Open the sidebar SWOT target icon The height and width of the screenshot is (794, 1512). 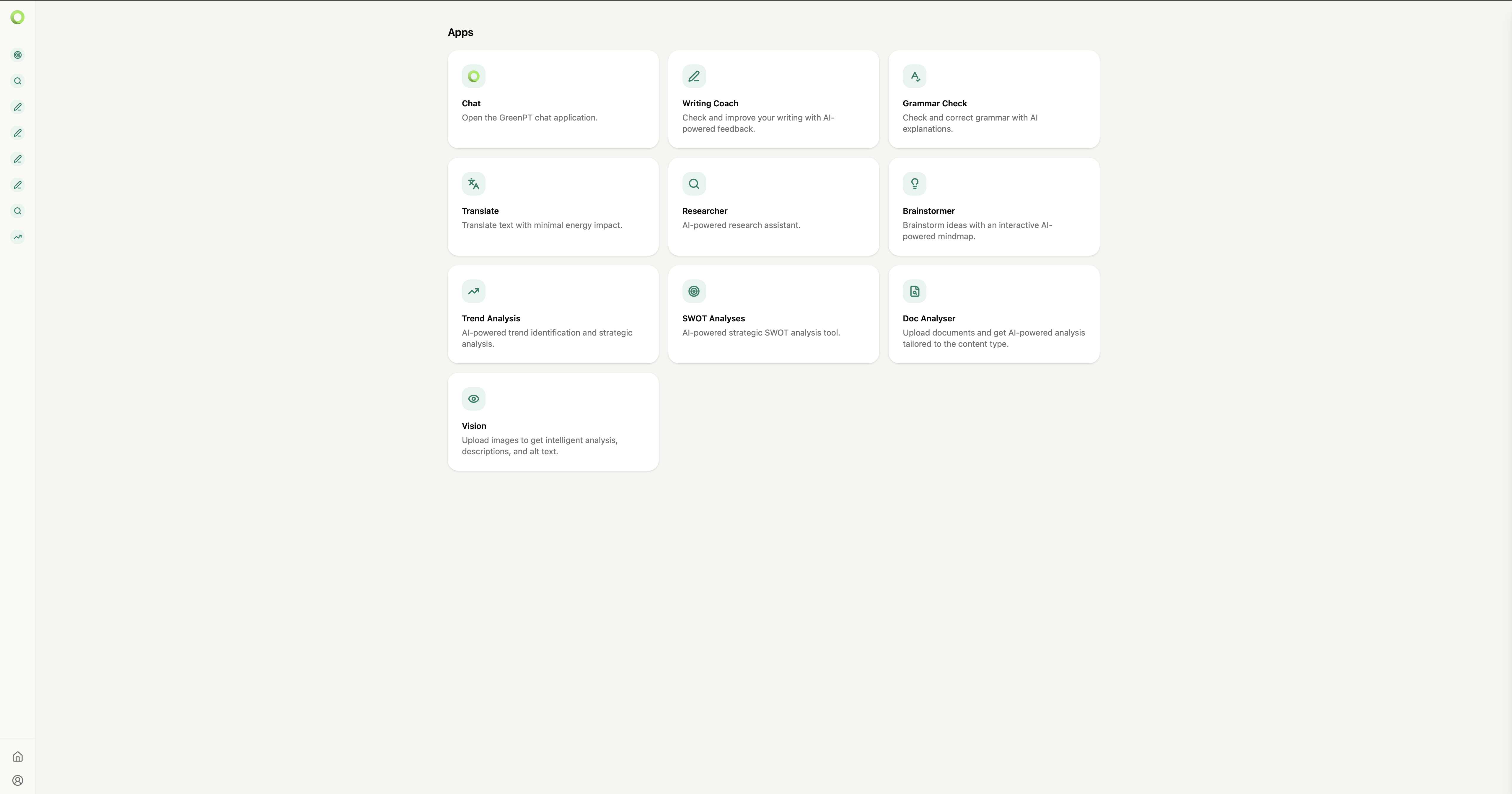coord(18,55)
